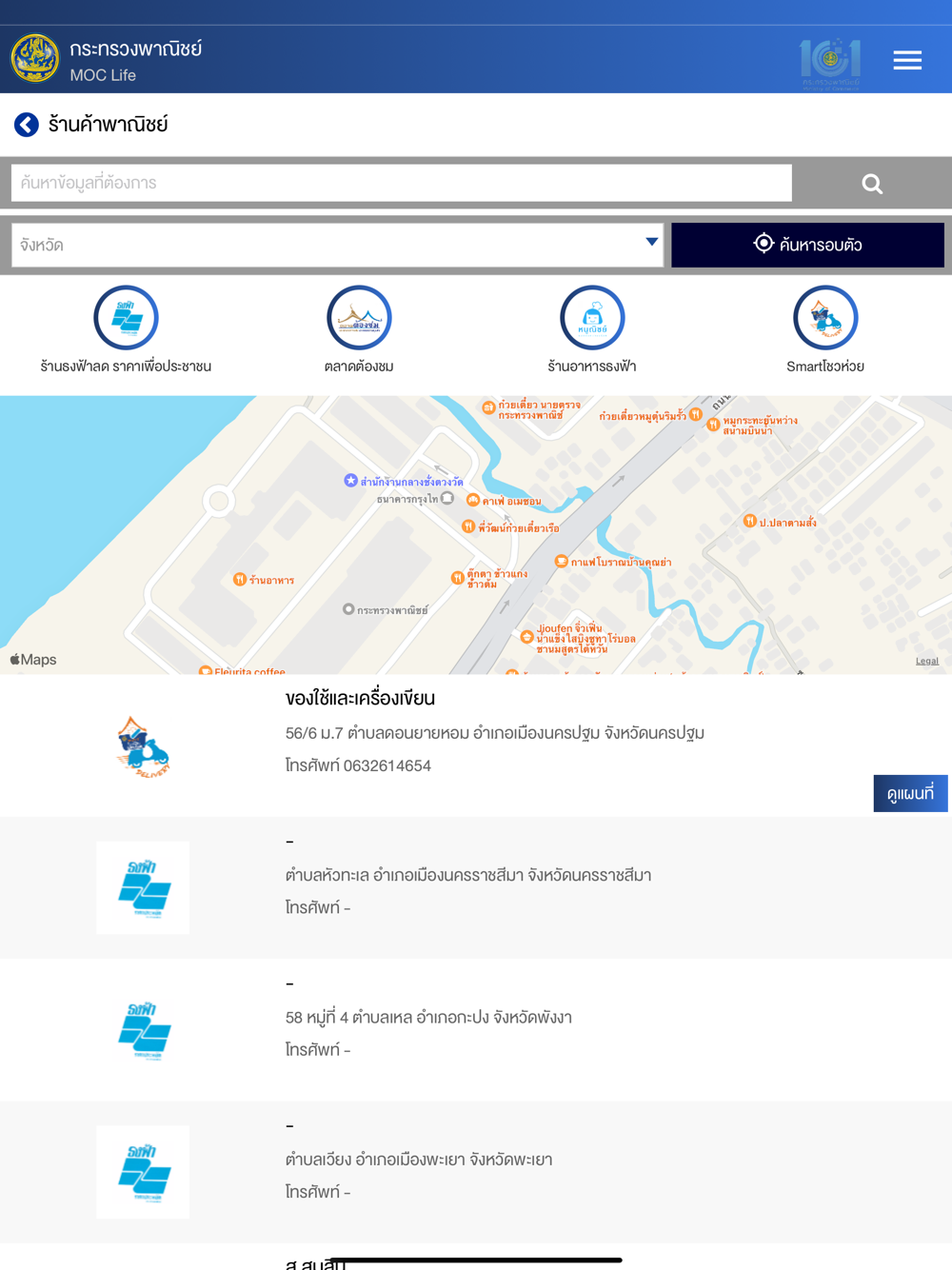Open the ของใช้และเครื่องเขียน store entry

tap(476, 745)
